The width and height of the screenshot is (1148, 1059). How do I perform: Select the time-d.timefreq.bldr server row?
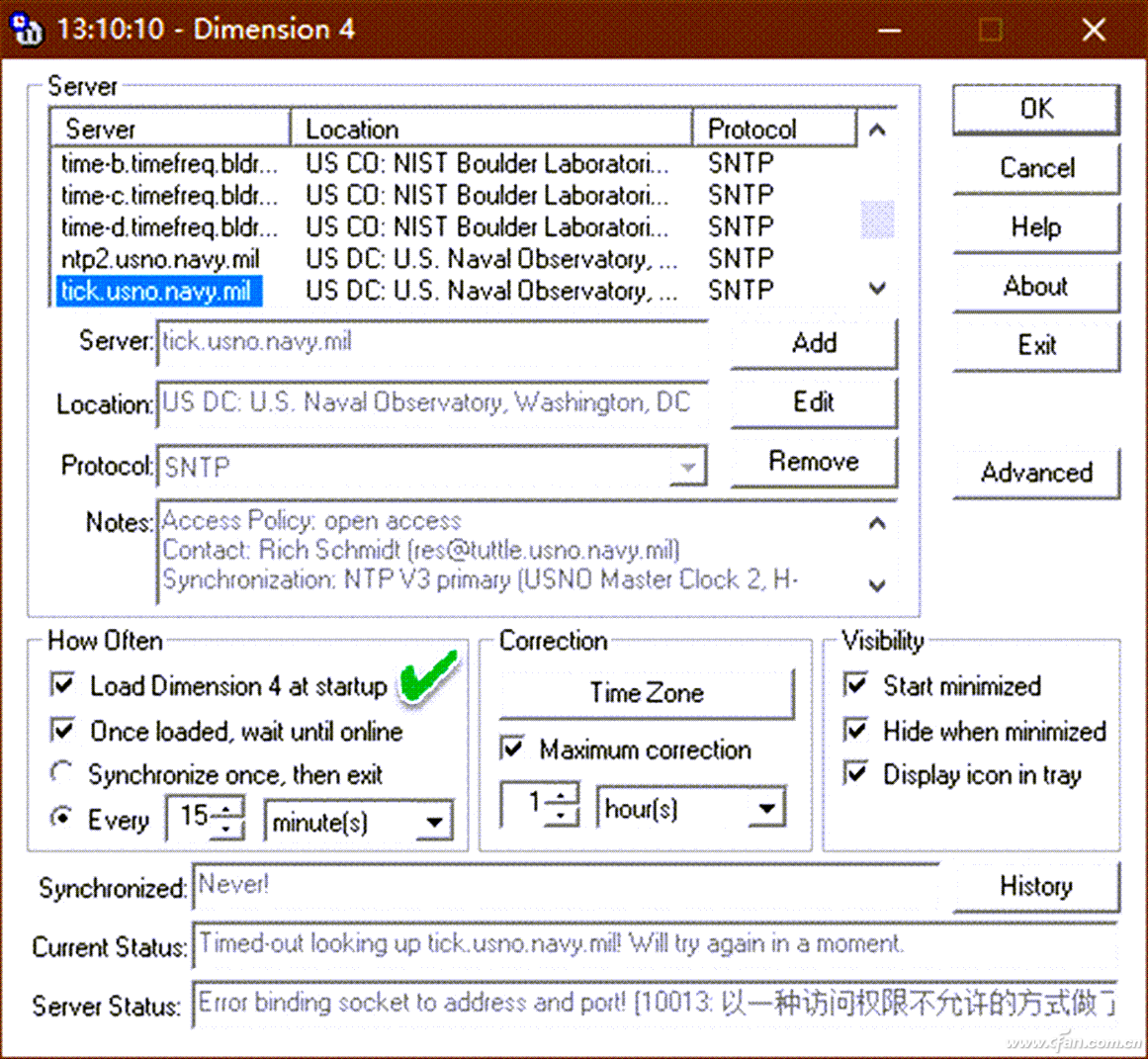(x=456, y=227)
